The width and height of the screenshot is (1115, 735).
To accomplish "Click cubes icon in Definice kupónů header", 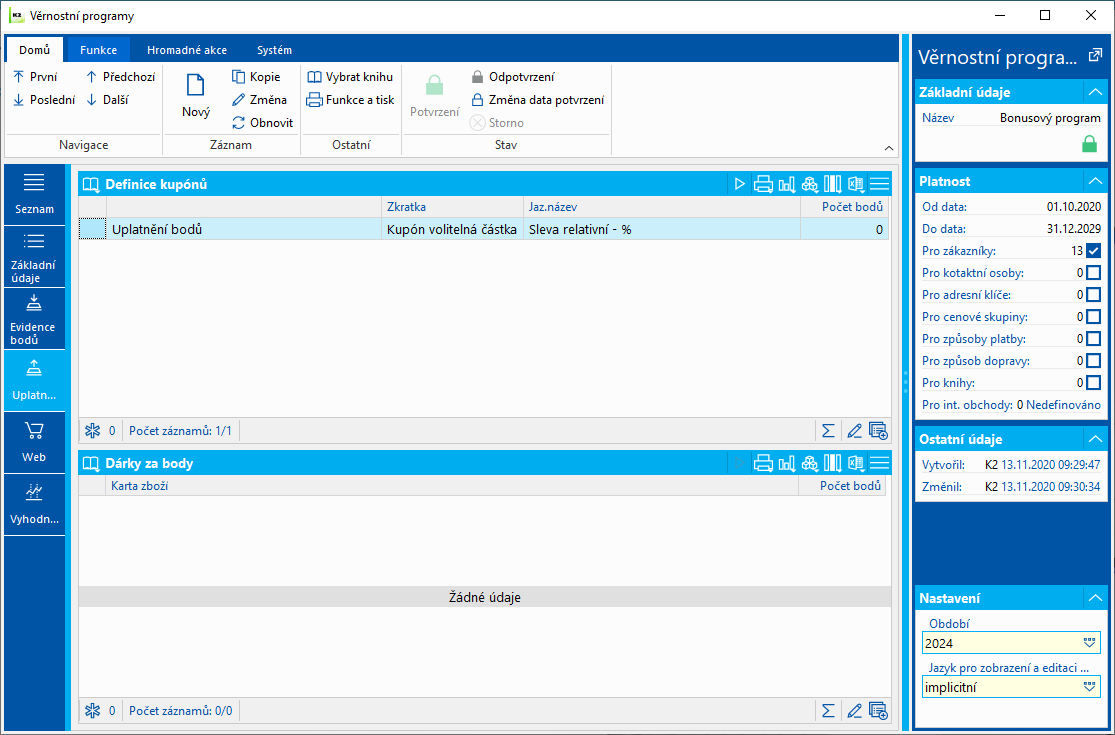I will [809, 184].
